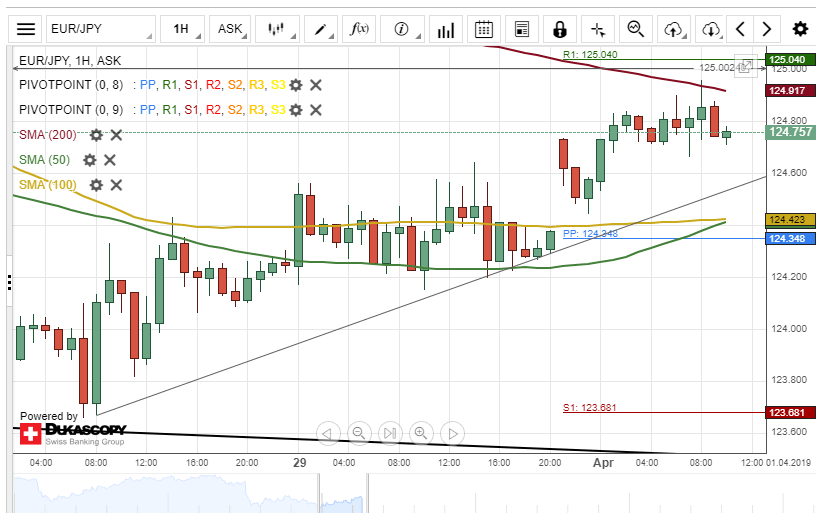Click the 124.423 yellow price tag
Image resolution: width=819 pixels, height=522 pixels.
click(790, 219)
